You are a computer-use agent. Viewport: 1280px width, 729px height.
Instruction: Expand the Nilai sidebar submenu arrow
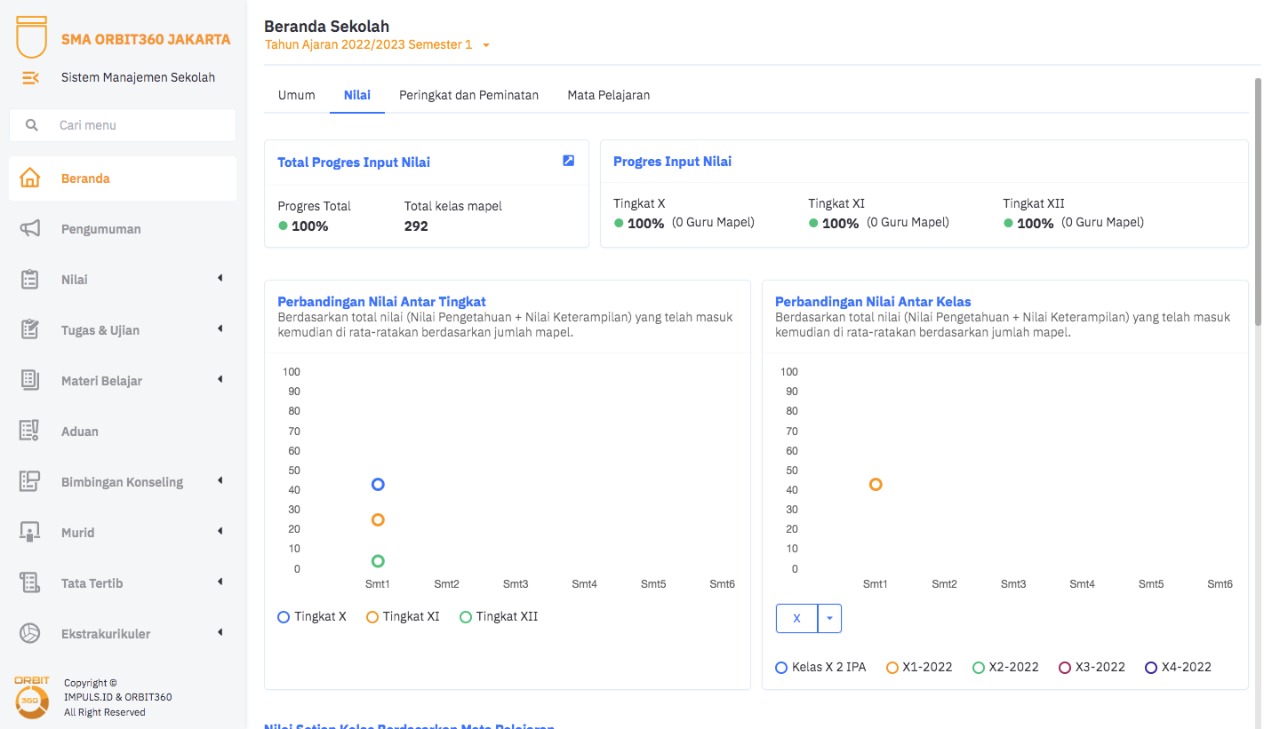click(220, 279)
